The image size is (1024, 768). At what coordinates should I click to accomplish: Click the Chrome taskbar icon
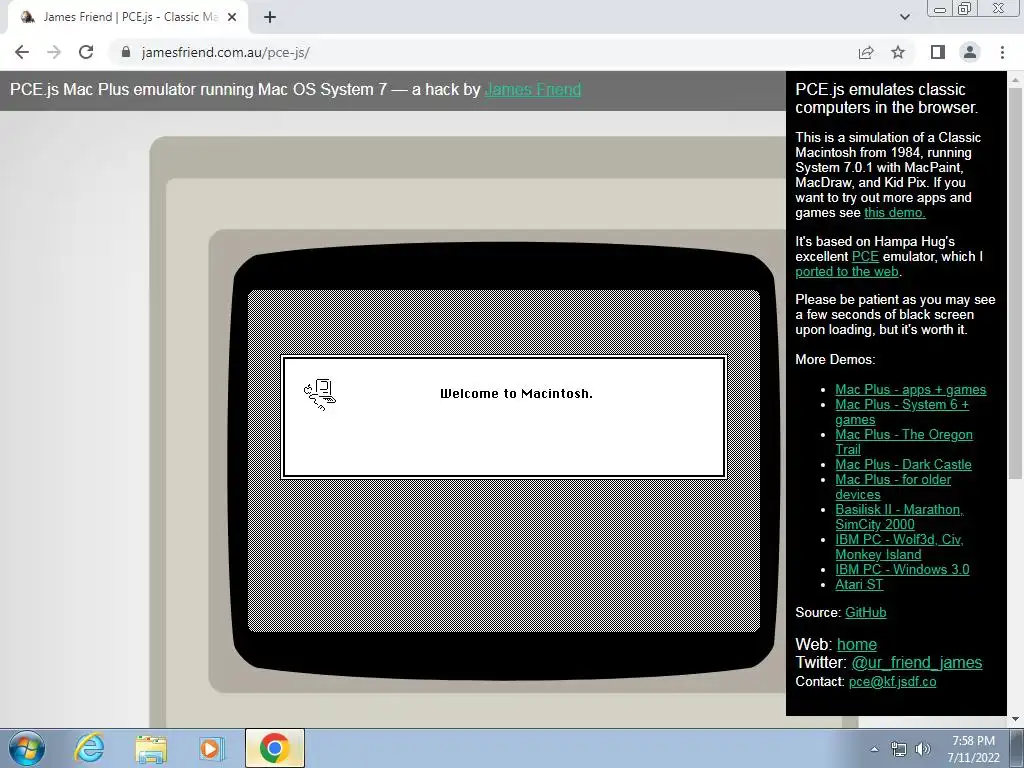coord(274,748)
